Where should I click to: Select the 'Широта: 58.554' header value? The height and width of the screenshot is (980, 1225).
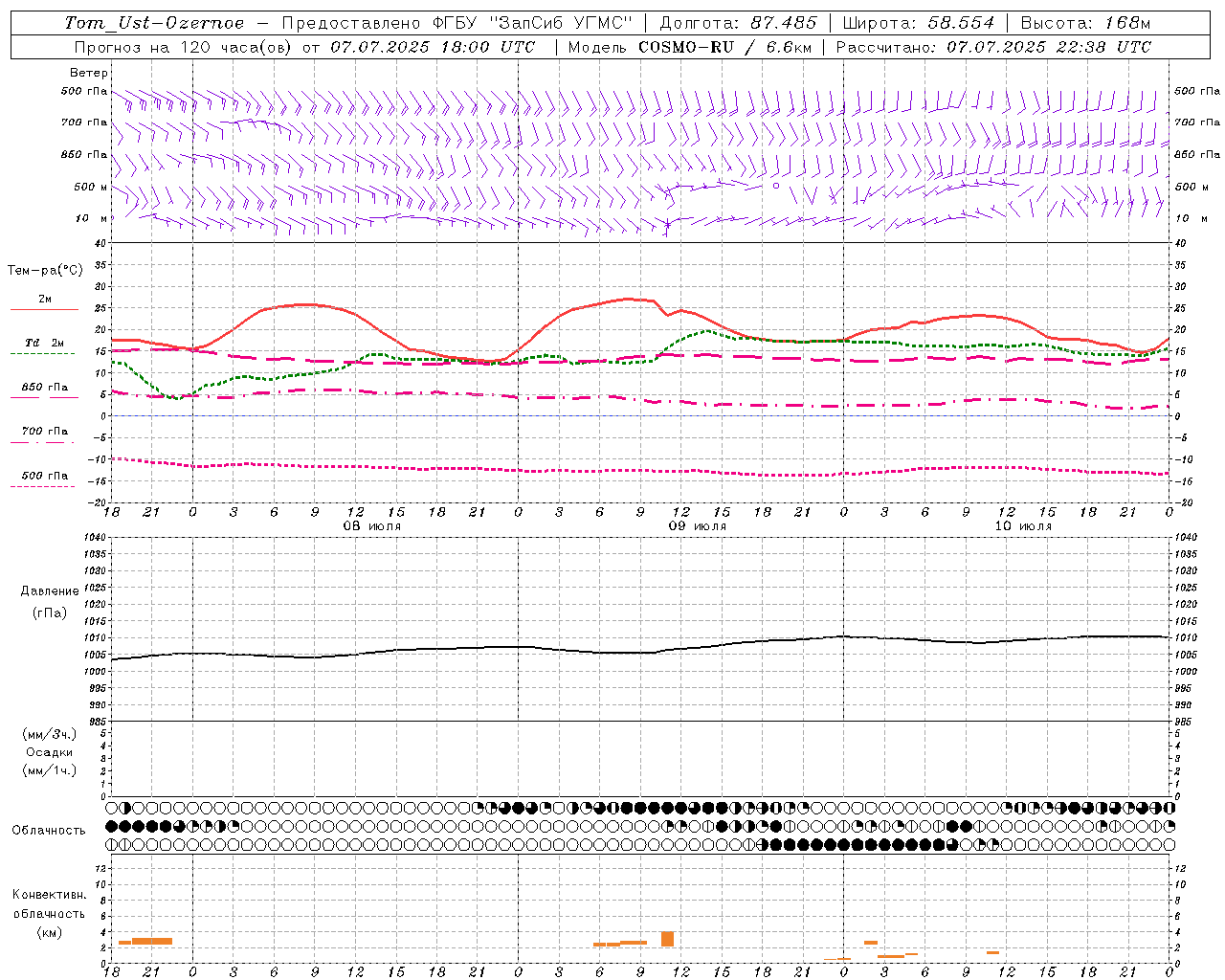point(919,23)
